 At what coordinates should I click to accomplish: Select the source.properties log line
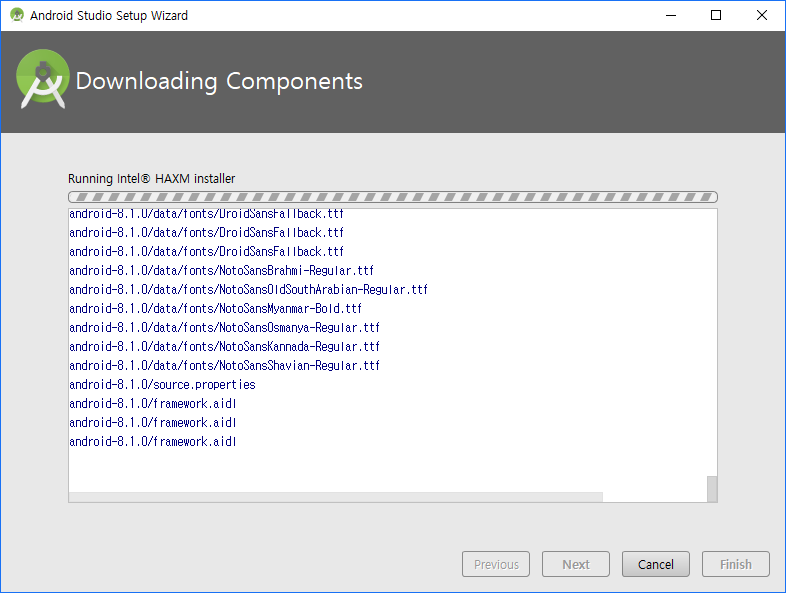pos(162,385)
